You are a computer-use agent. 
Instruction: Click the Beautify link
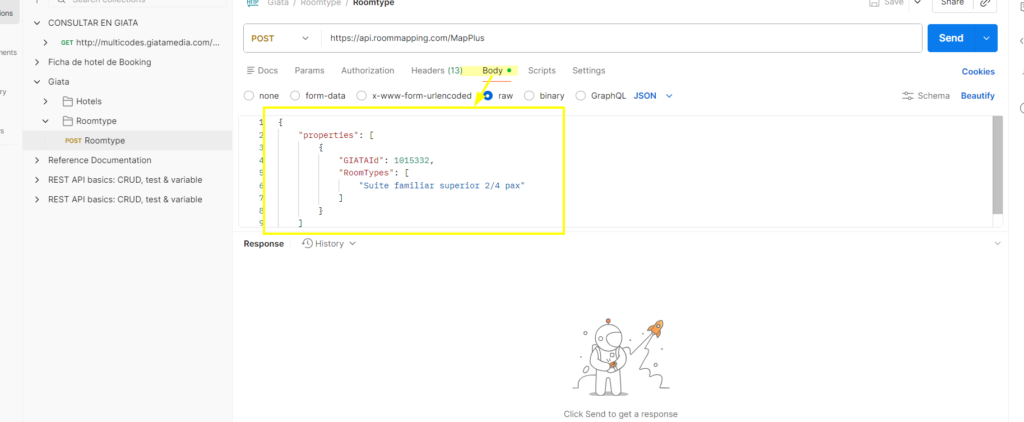(x=977, y=96)
